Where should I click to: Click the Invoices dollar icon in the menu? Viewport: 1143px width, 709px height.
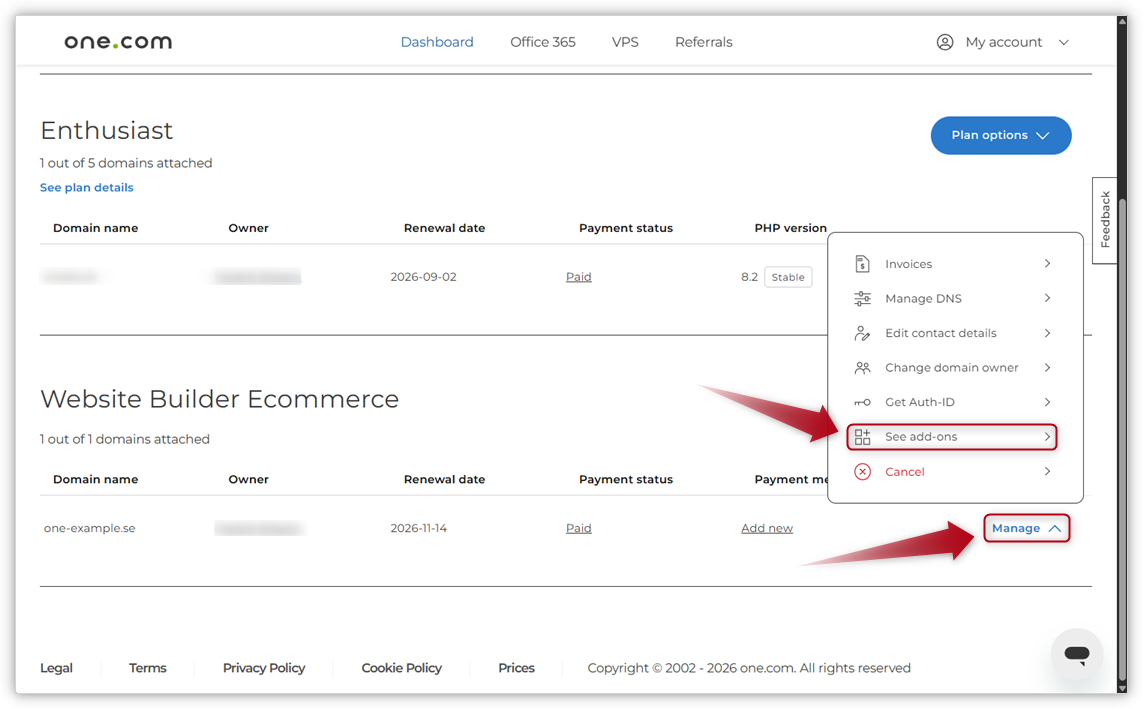(863, 263)
